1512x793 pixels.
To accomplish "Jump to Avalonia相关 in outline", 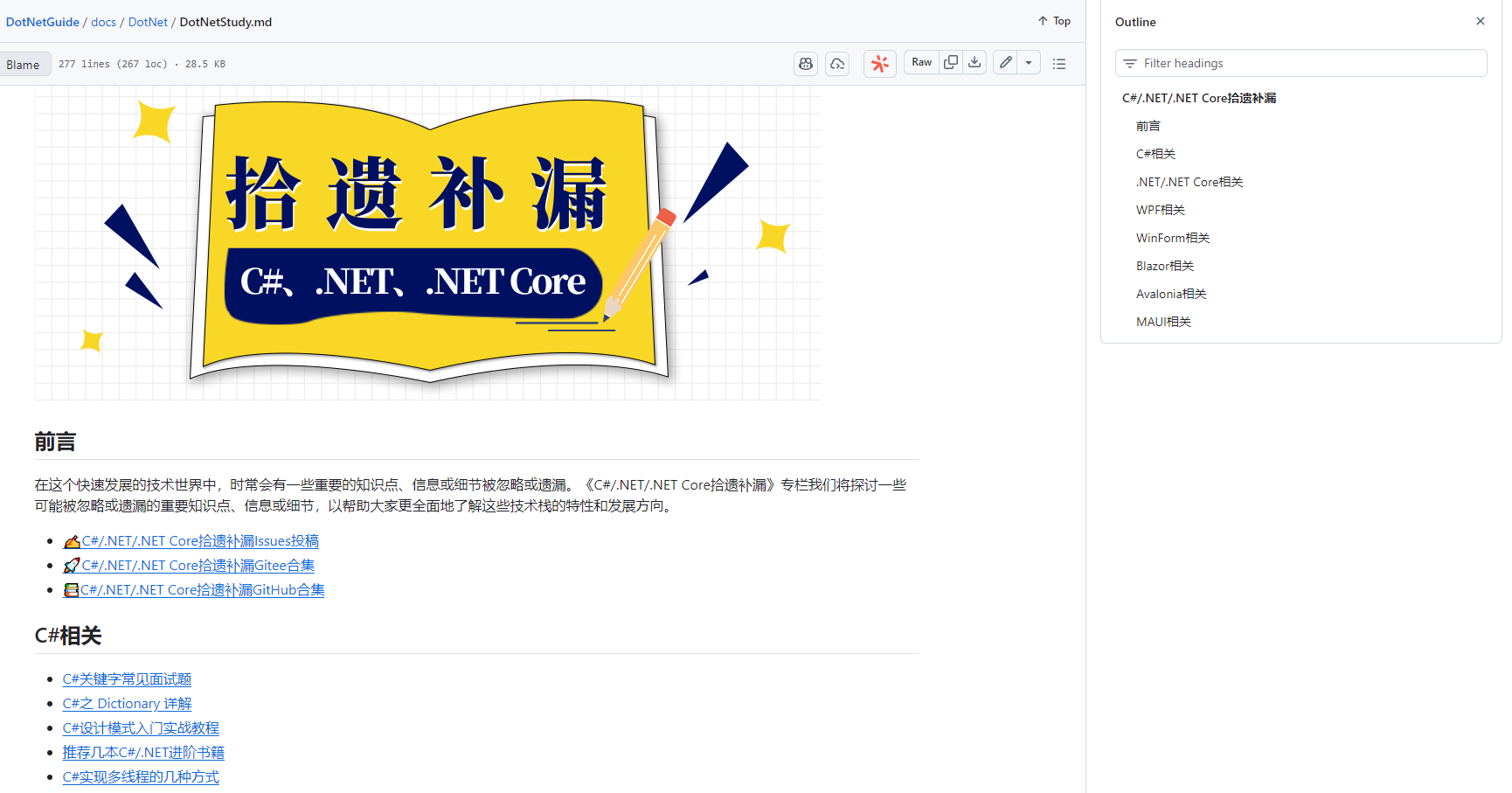I will [1171, 294].
